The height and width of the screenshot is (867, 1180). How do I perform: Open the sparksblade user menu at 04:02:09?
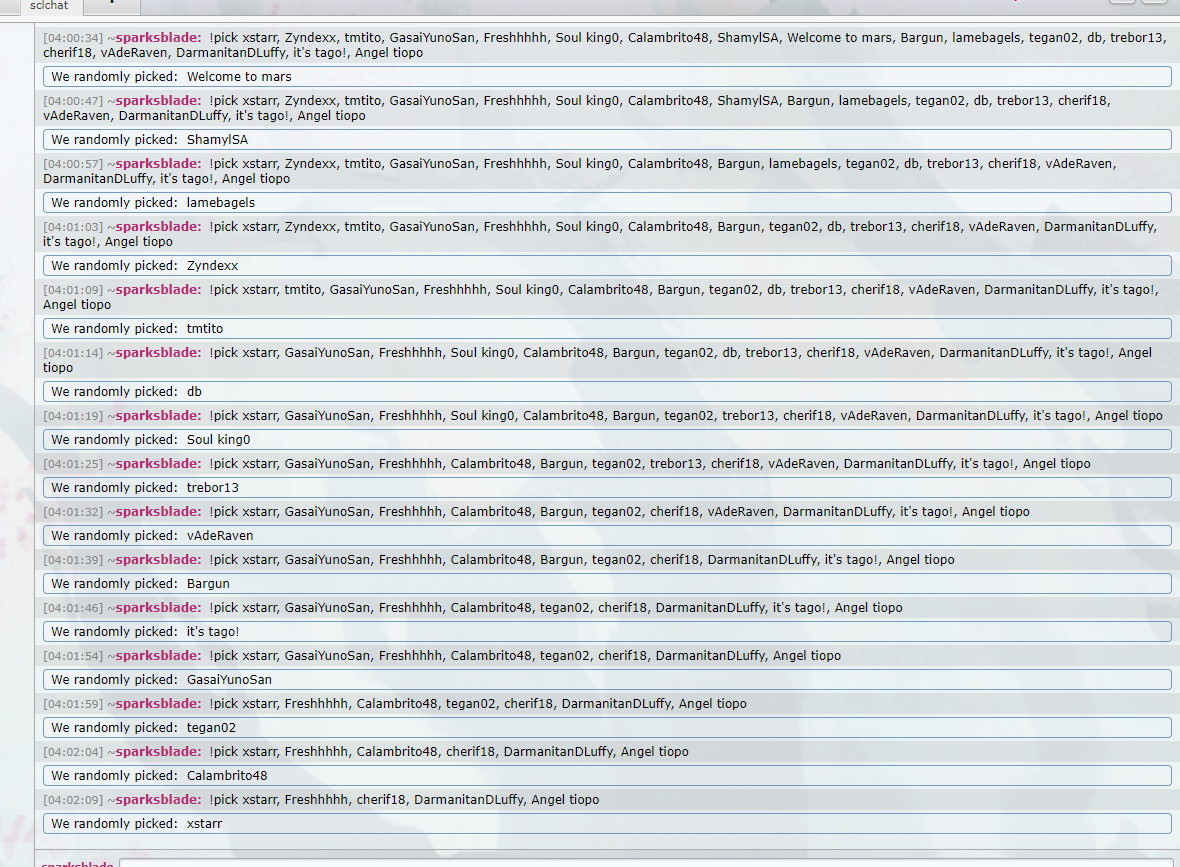[x=158, y=800]
